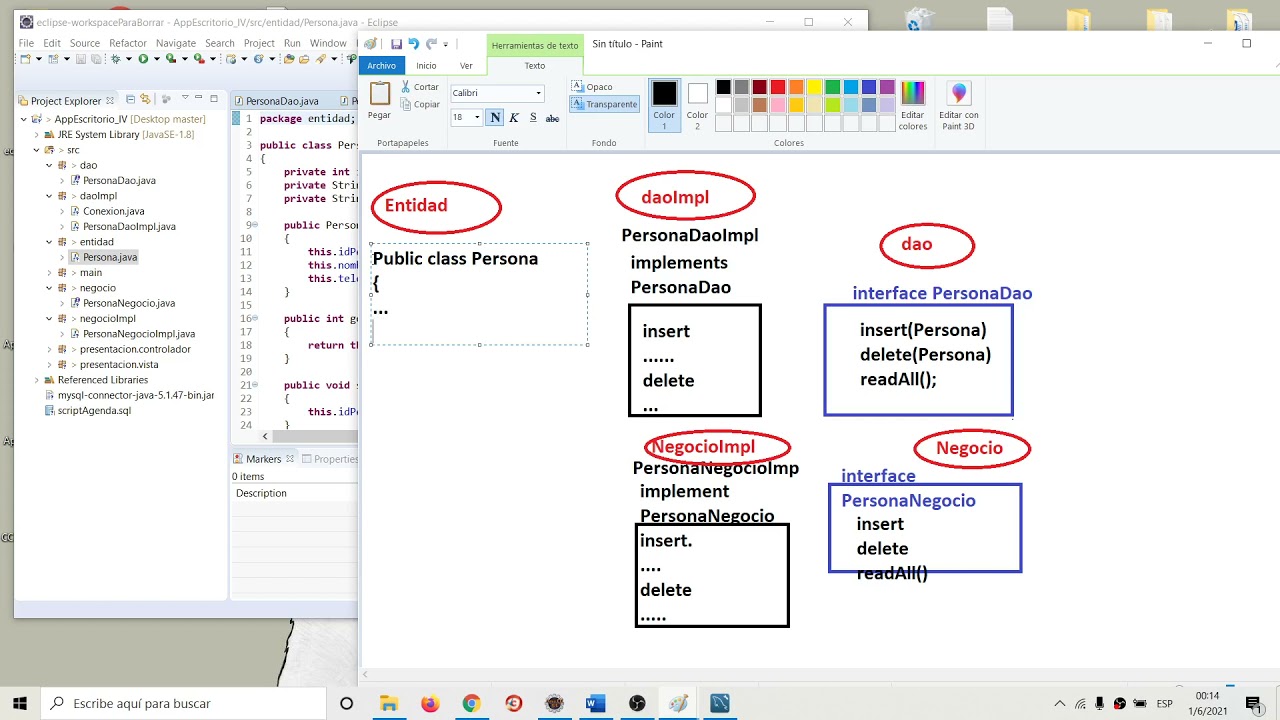Click Collapse All in Project Explorer
1280x720 pixels.
tap(131, 99)
